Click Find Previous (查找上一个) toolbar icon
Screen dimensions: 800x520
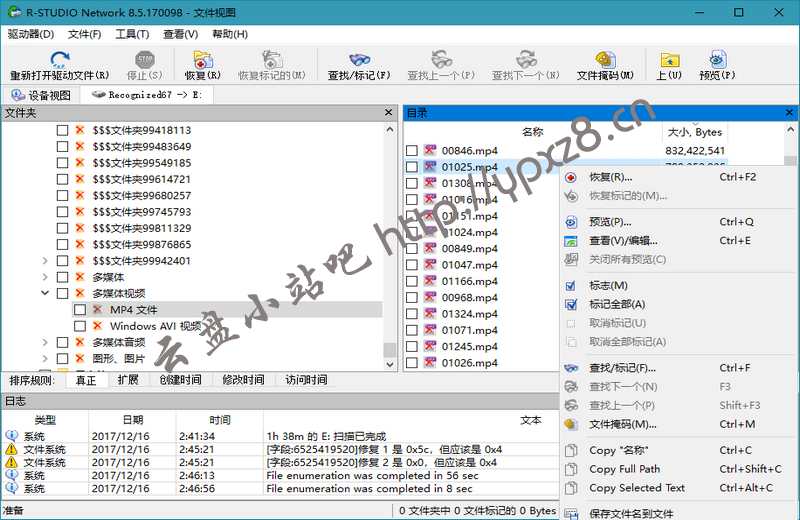point(441,59)
